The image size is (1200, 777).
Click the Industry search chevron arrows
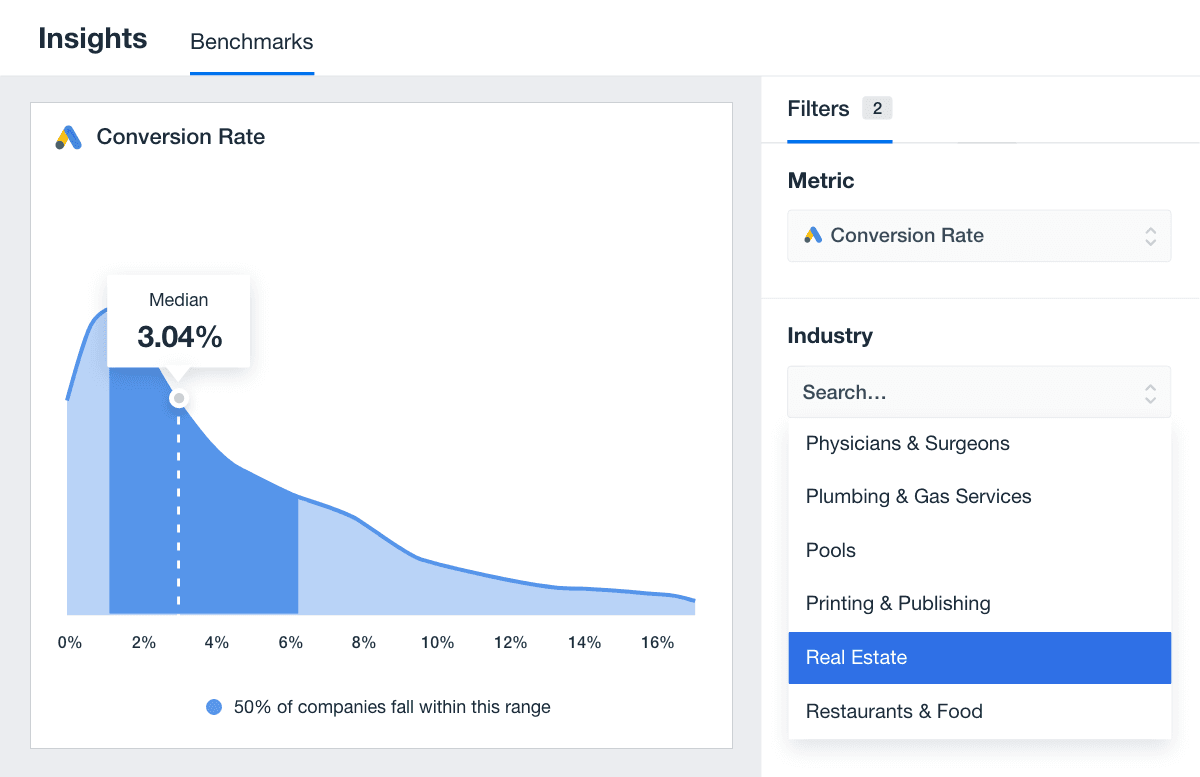pos(1150,393)
